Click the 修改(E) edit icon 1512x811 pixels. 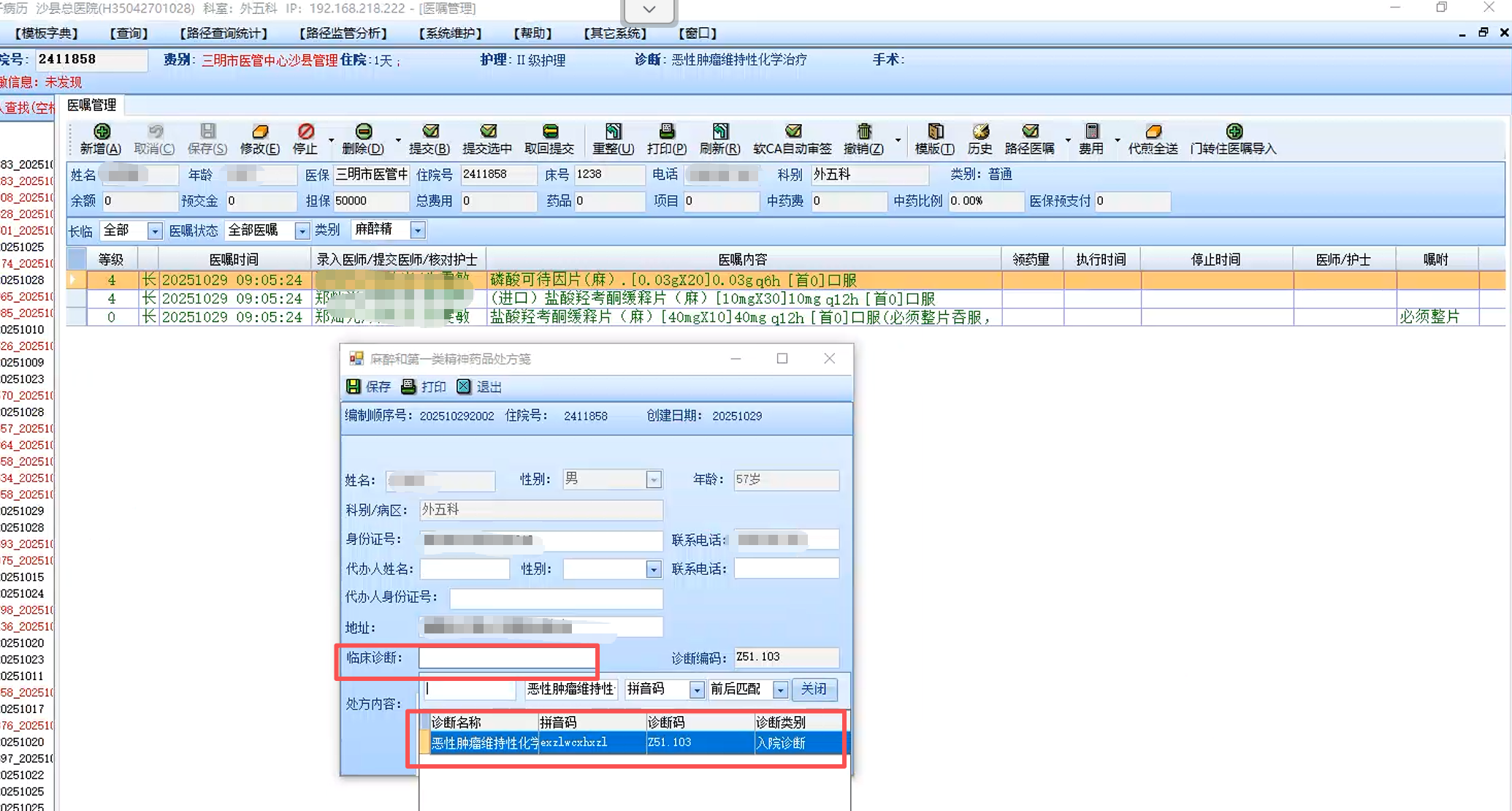(x=259, y=132)
